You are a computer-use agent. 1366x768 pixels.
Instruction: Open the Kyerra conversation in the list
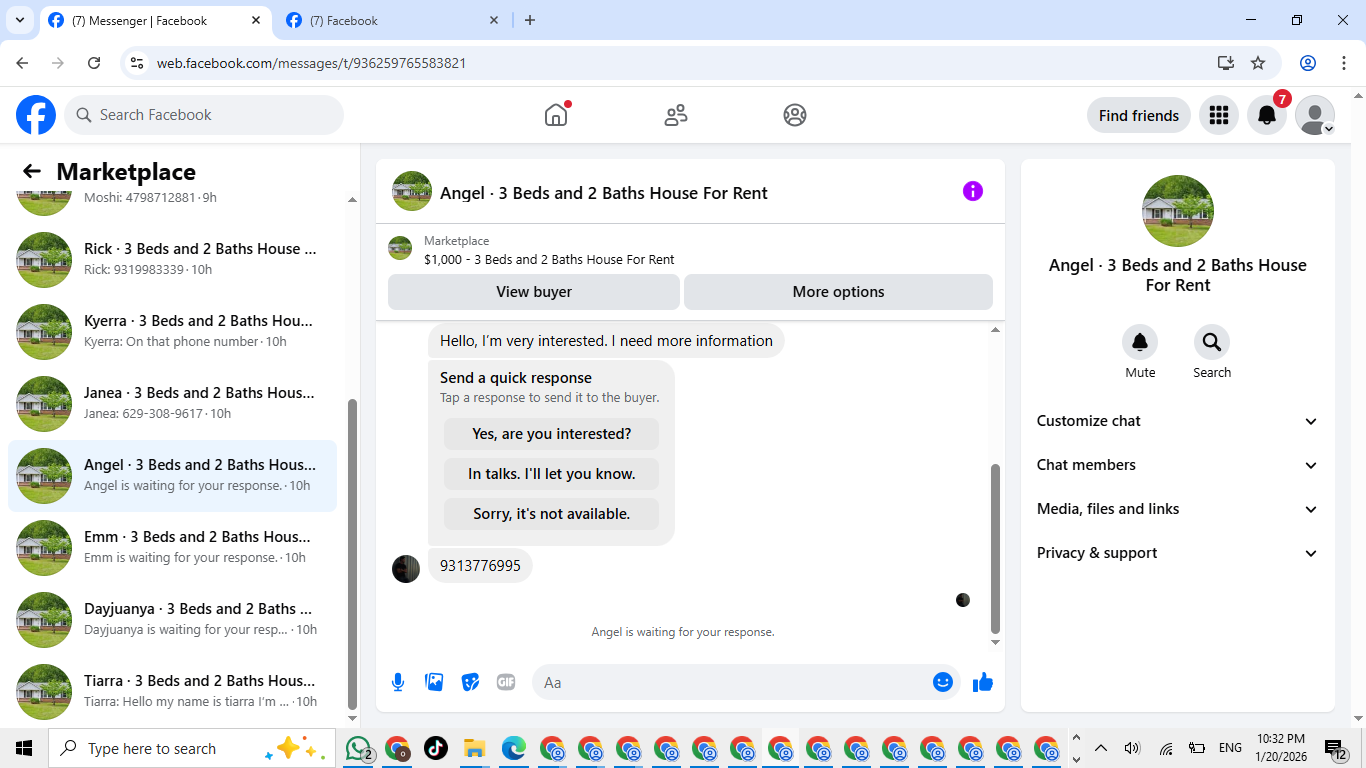point(172,332)
